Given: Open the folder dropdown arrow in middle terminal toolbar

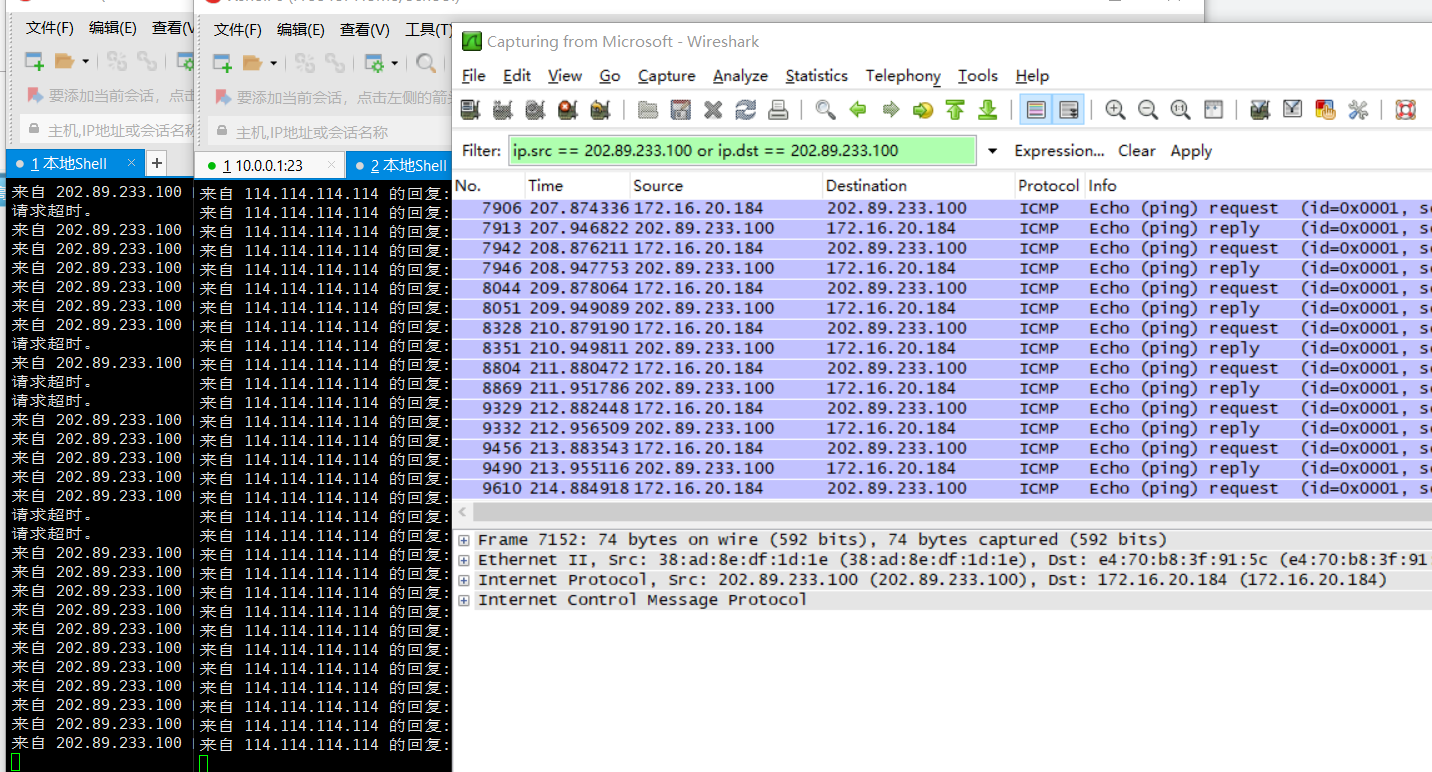Looking at the screenshot, I should (x=273, y=63).
